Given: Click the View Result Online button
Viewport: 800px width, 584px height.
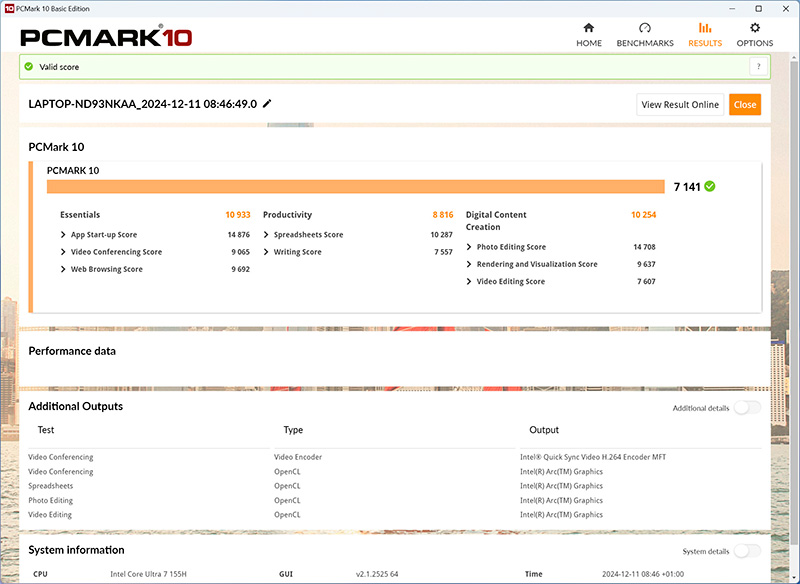Looking at the screenshot, I should 680,105.
